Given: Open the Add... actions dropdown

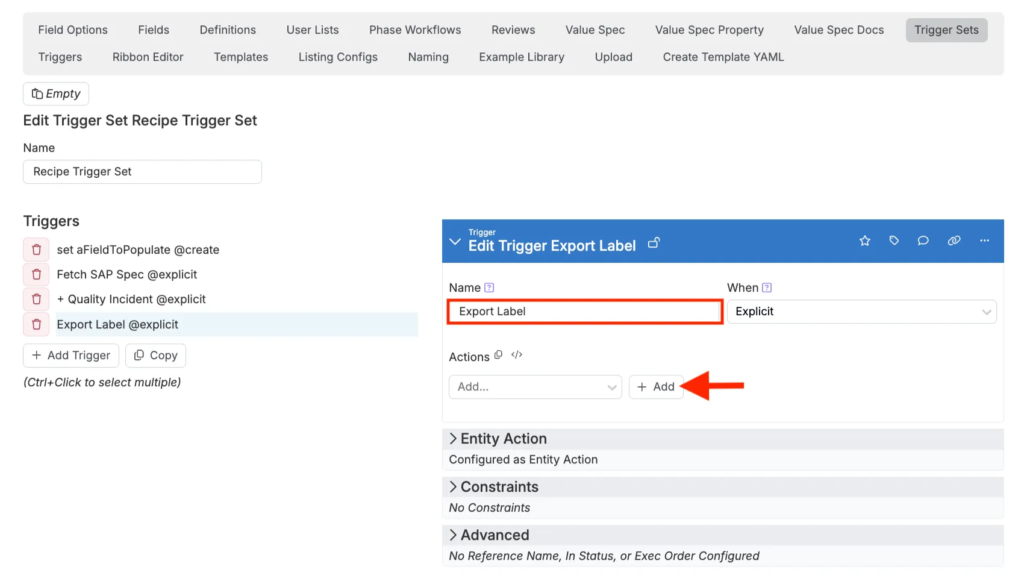Looking at the screenshot, I should 535,387.
